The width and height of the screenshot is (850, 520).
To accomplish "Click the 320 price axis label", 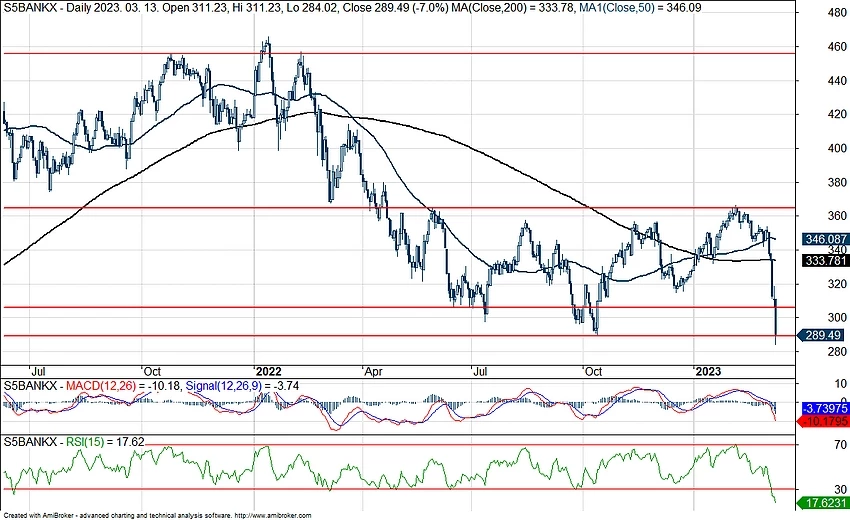I will click(837, 284).
